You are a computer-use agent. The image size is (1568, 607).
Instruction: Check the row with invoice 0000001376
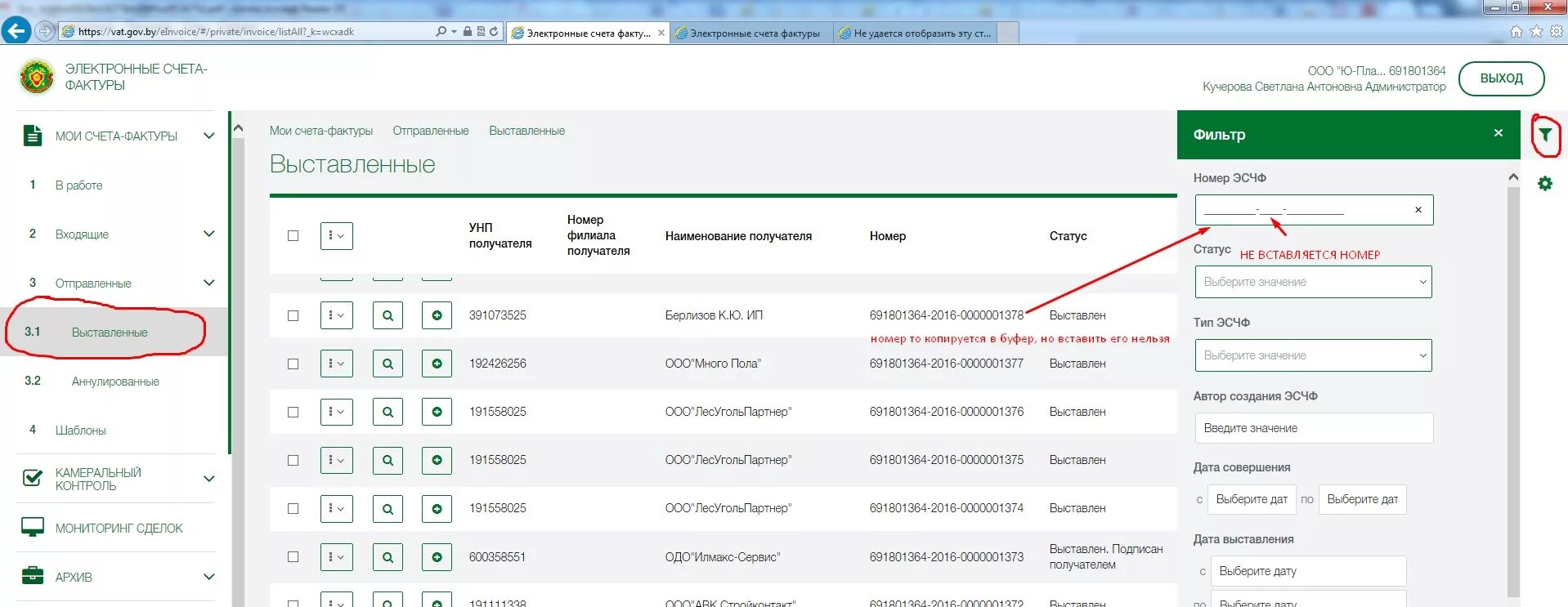[x=293, y=412]
